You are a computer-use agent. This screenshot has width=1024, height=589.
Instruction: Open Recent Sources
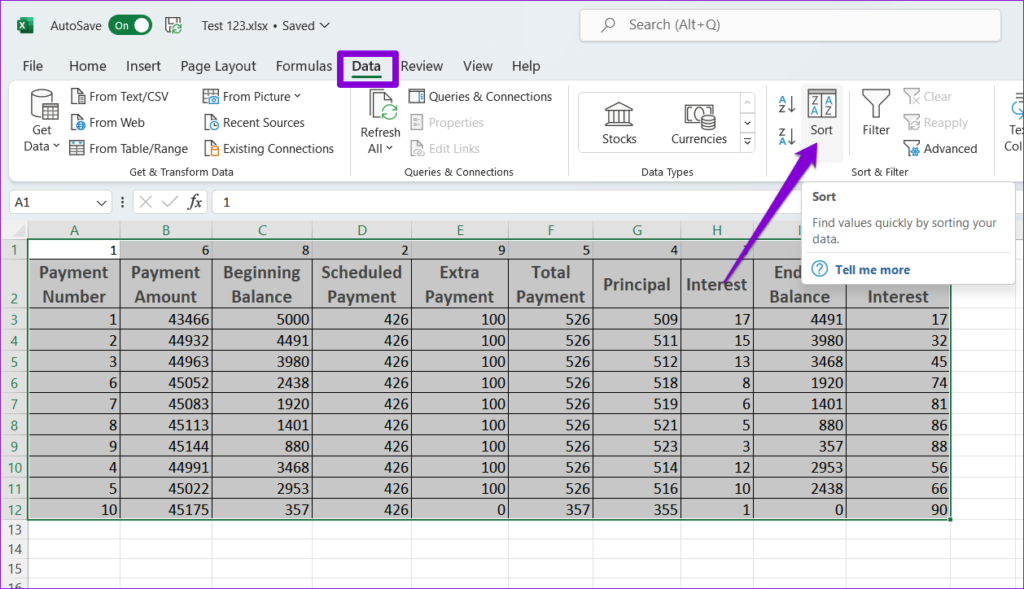tap(256, 122)
